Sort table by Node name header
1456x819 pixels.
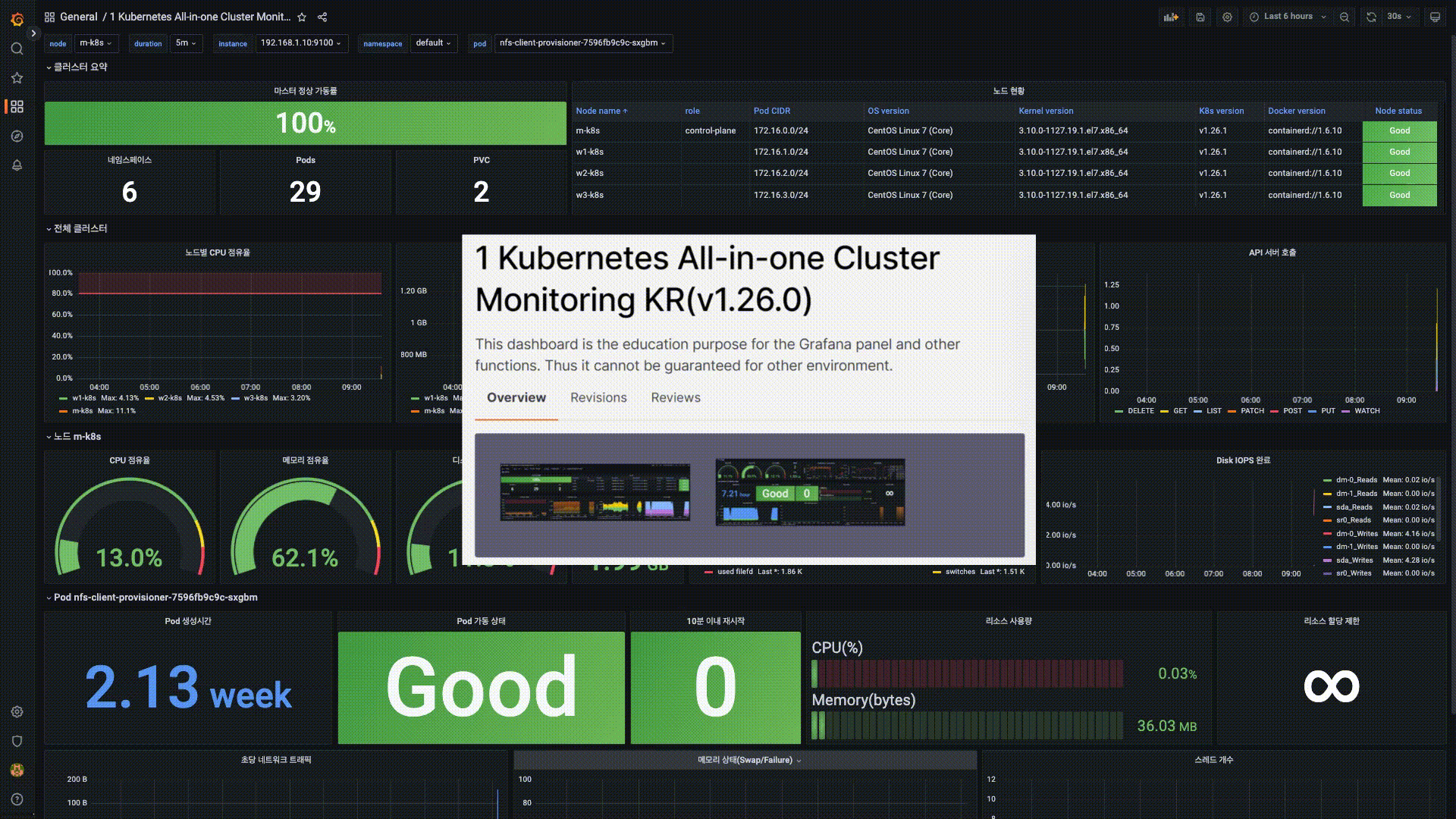pyautogui.click(x=598, y=111)
